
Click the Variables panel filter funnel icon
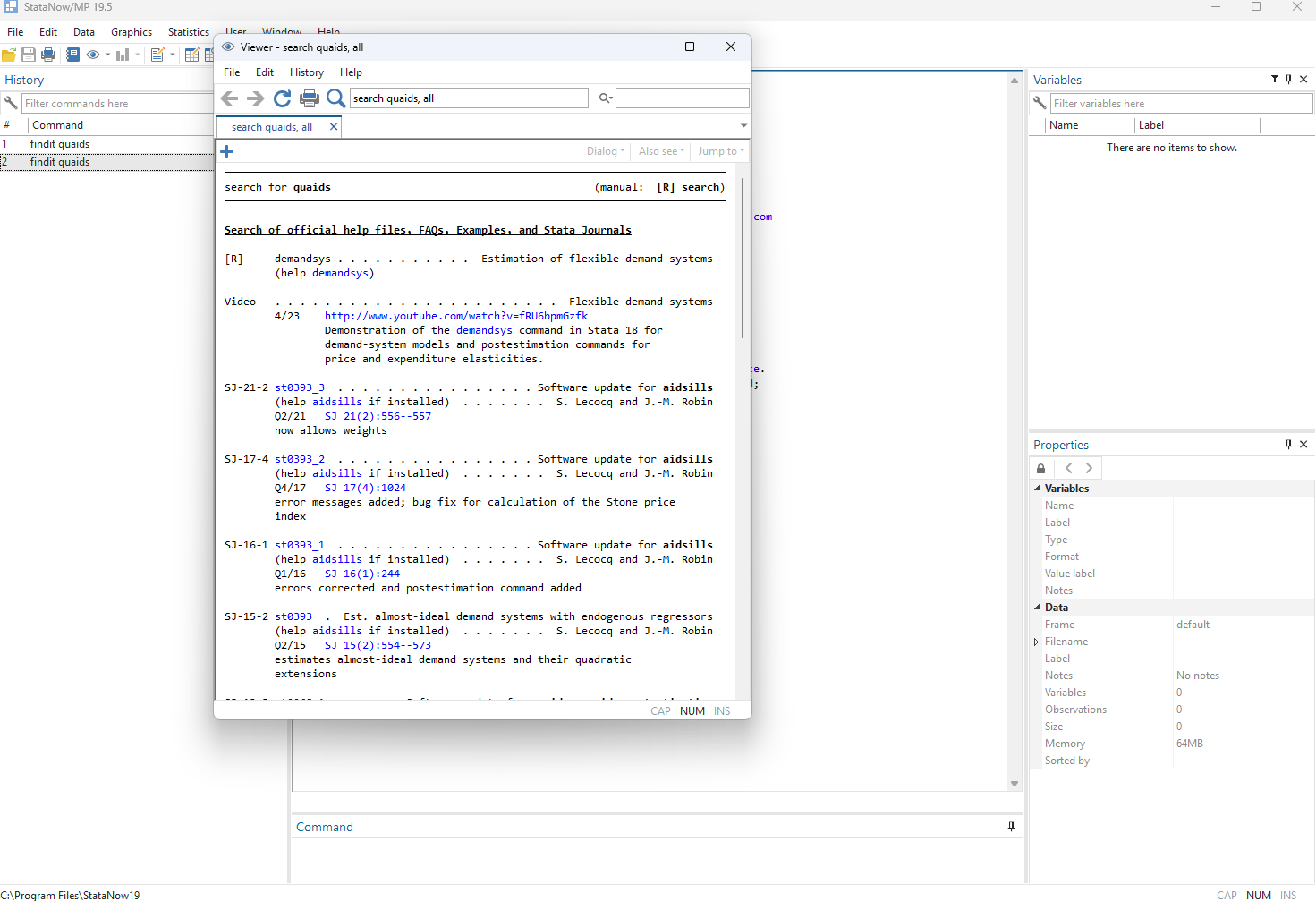[x=1275, y=80]
